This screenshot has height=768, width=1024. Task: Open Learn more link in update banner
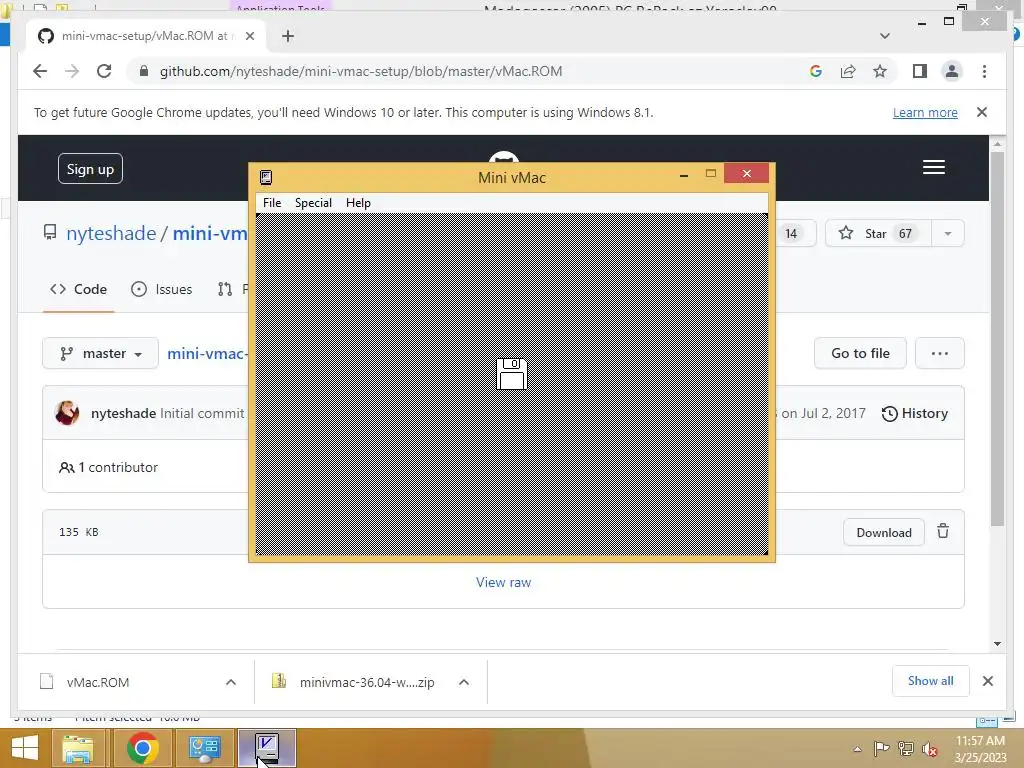pos(925,112)
